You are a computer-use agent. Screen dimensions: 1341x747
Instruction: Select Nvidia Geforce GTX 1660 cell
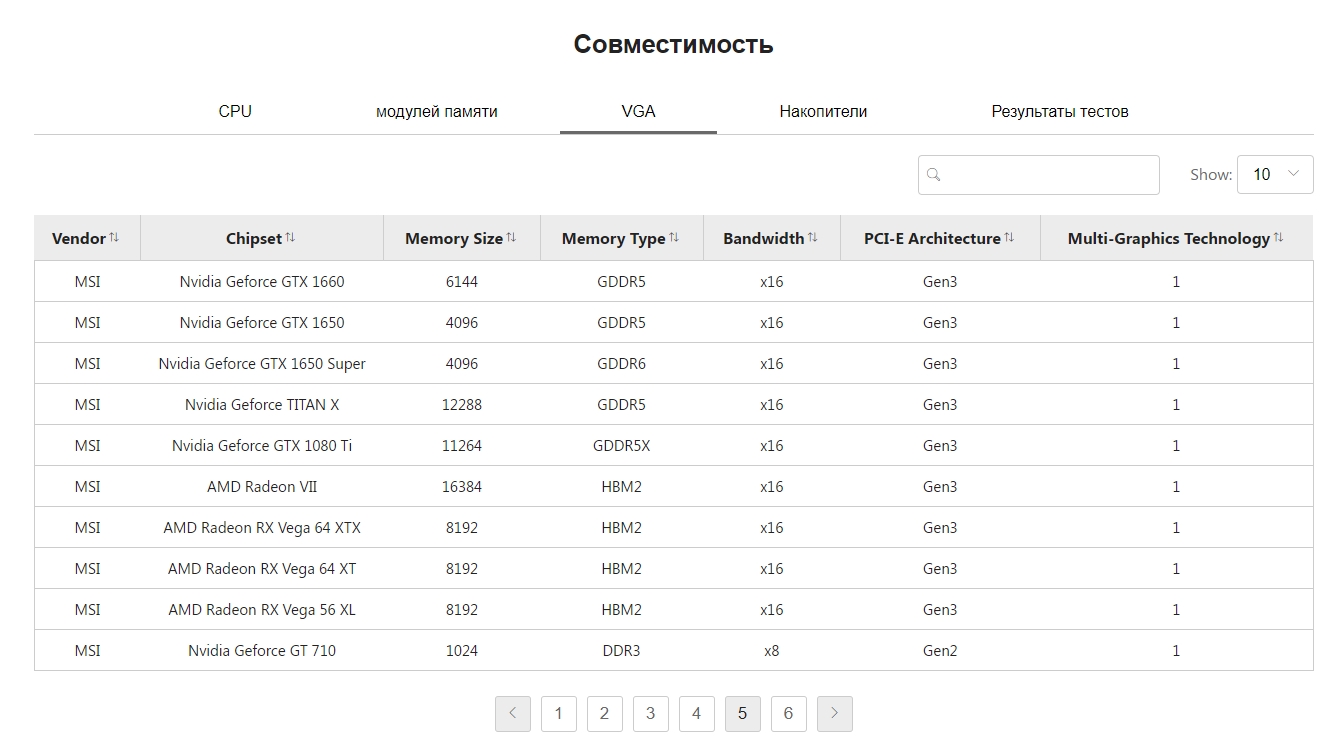click(x=262, y=282)
